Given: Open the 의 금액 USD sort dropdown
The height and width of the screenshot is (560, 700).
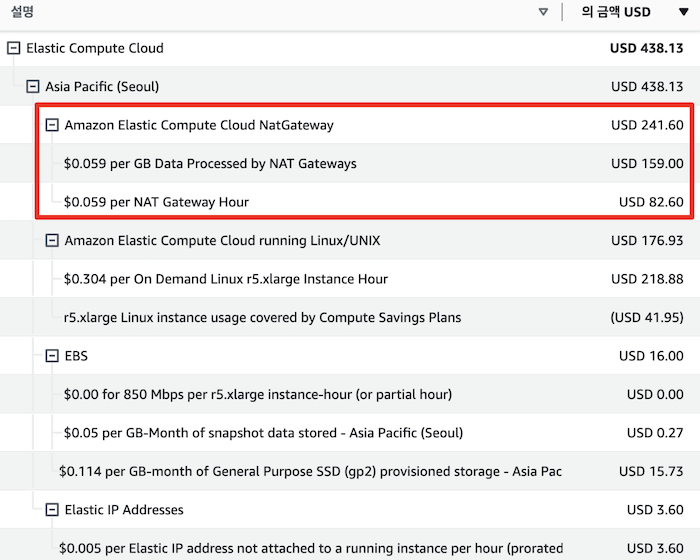Looking at the screenshot, I should [683, 12].
